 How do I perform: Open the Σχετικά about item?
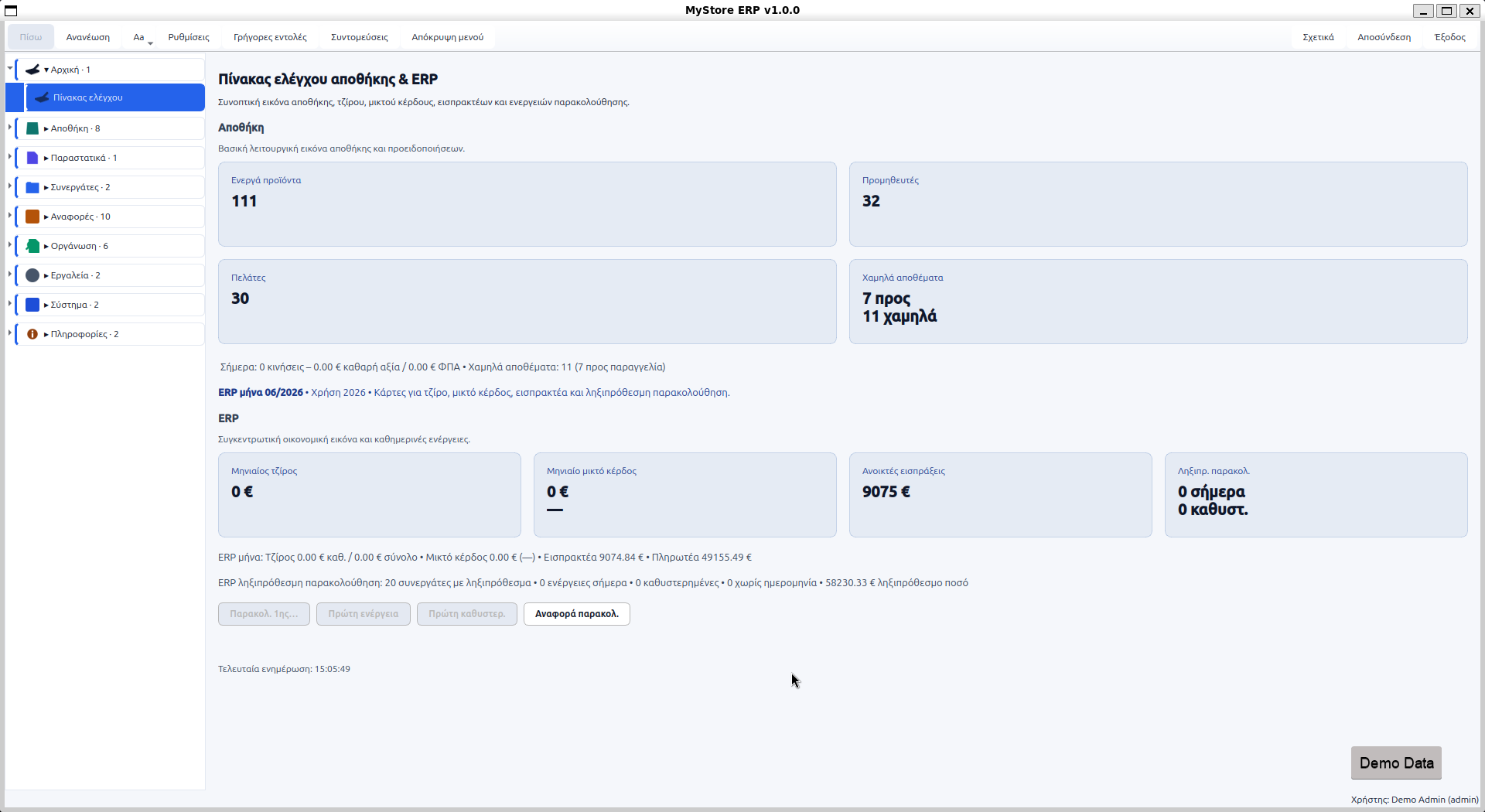tap(1318, 37)
